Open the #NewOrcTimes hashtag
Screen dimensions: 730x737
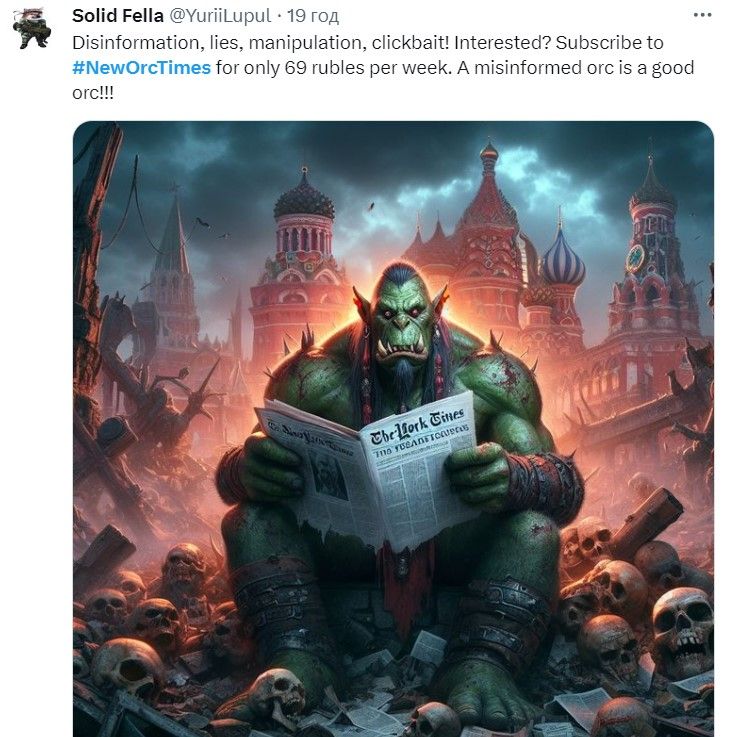(141, 68)
